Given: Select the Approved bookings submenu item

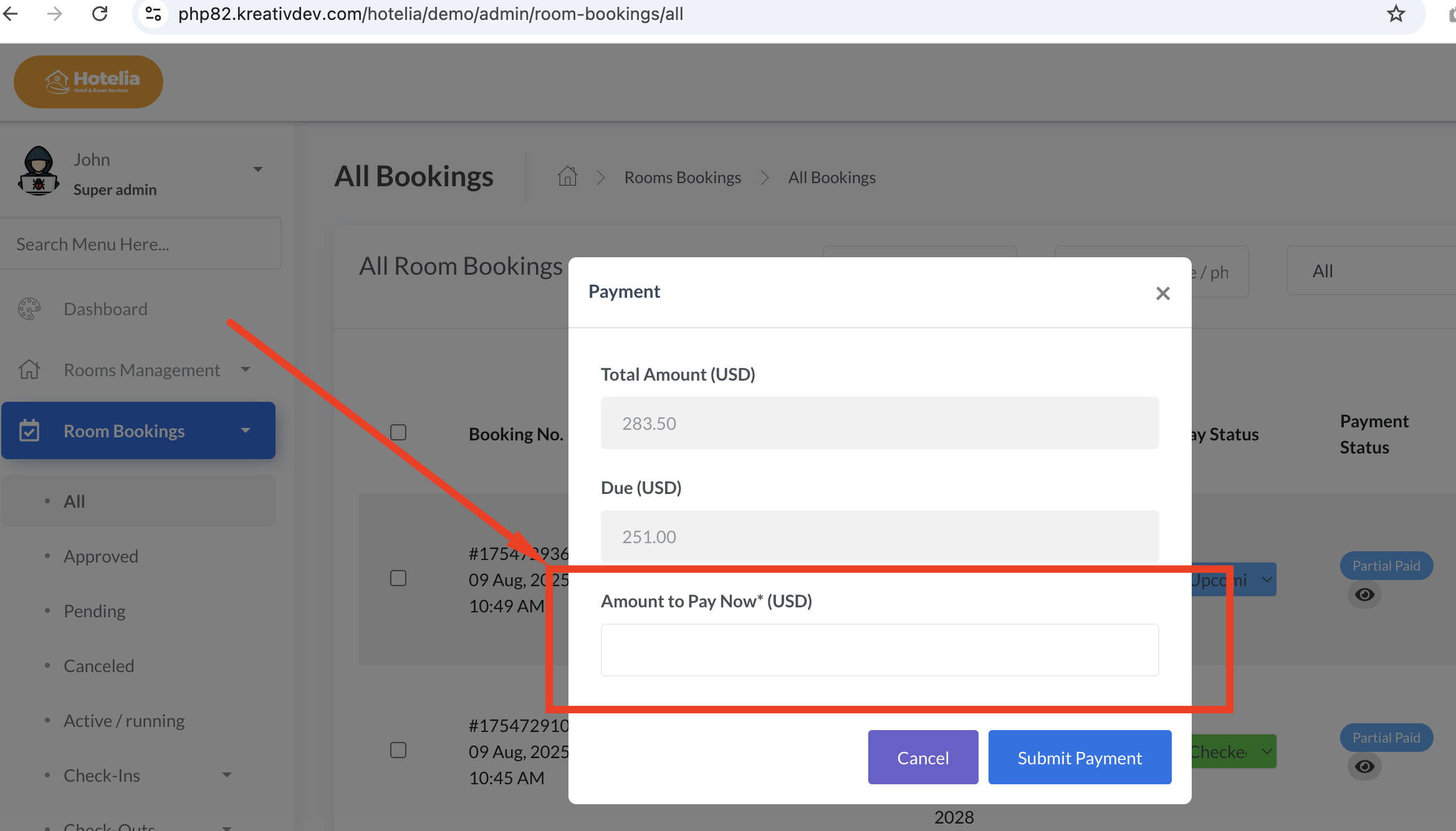Looking at the screenshot, I should pyautogui.click(x=101, y=556).
